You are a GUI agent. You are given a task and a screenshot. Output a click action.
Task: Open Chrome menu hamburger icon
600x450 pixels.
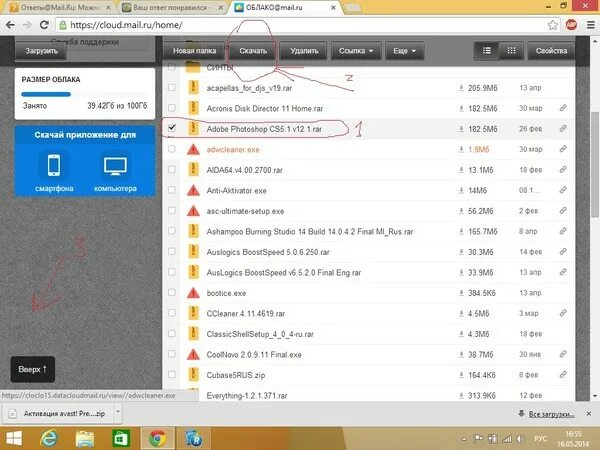(591, 25)
